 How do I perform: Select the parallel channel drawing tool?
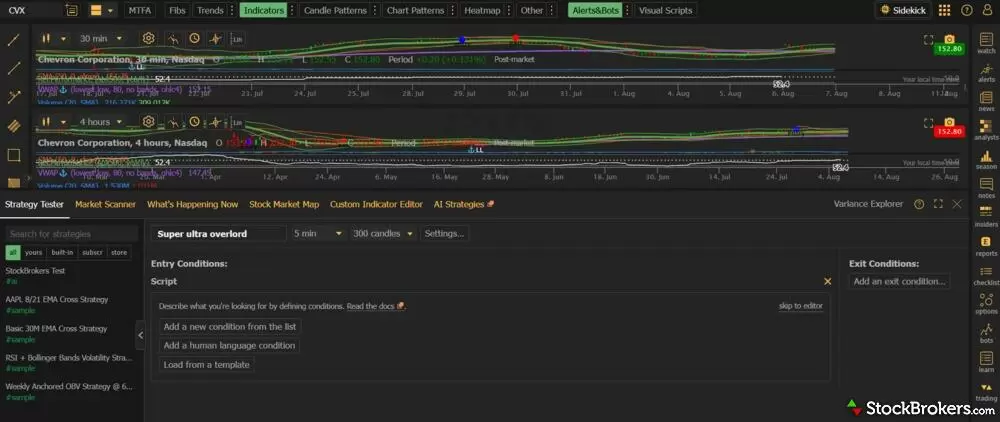(13, 126)
